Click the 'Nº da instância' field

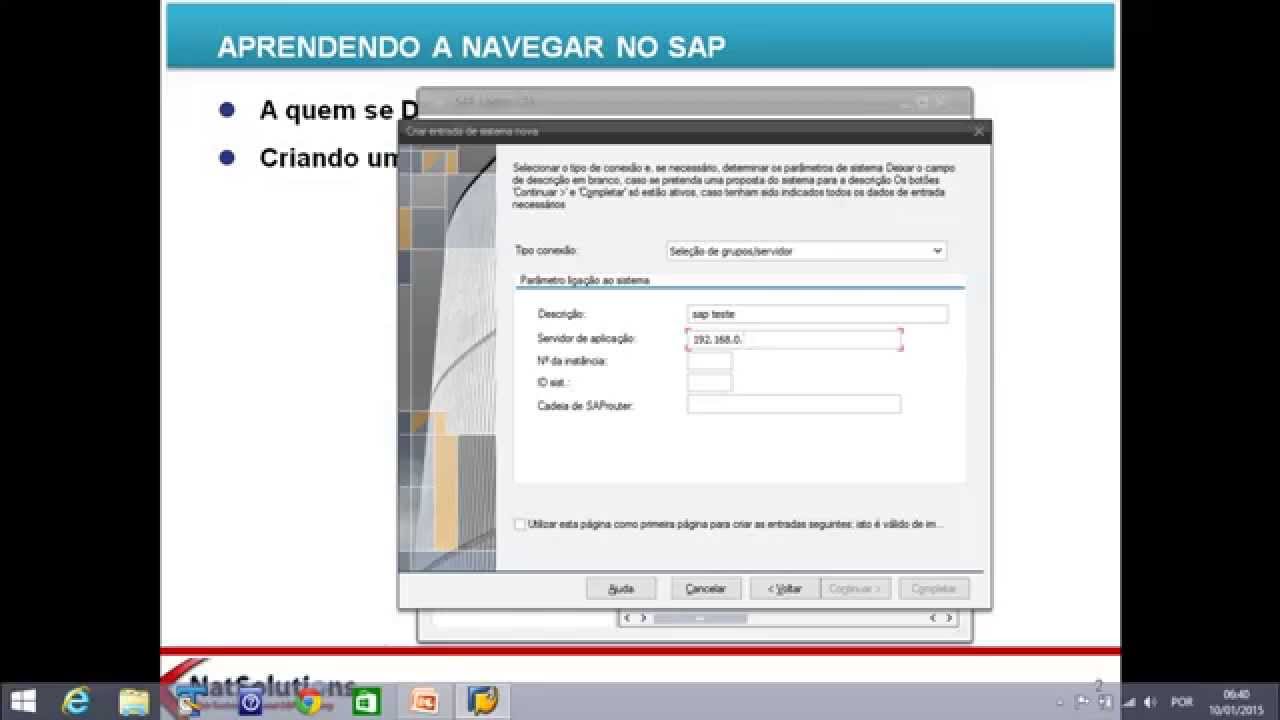click(710, 361)
